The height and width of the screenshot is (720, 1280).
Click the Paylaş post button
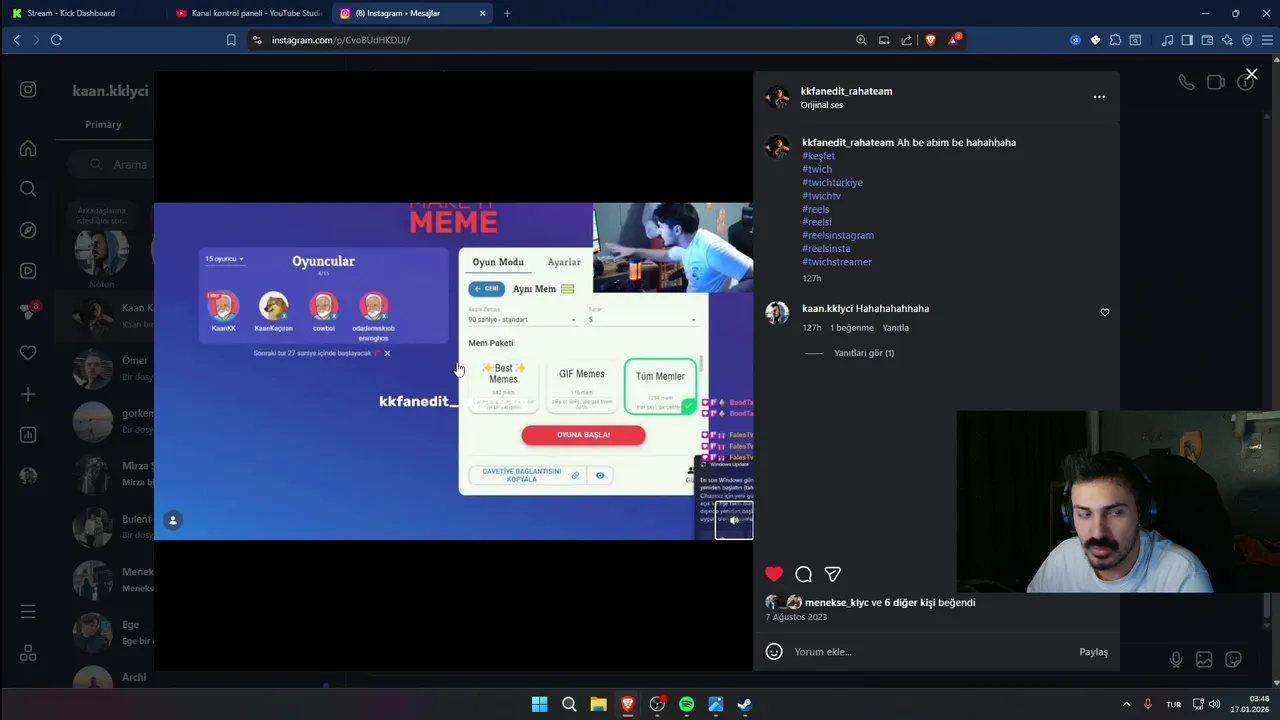[x=1093, y=652]
